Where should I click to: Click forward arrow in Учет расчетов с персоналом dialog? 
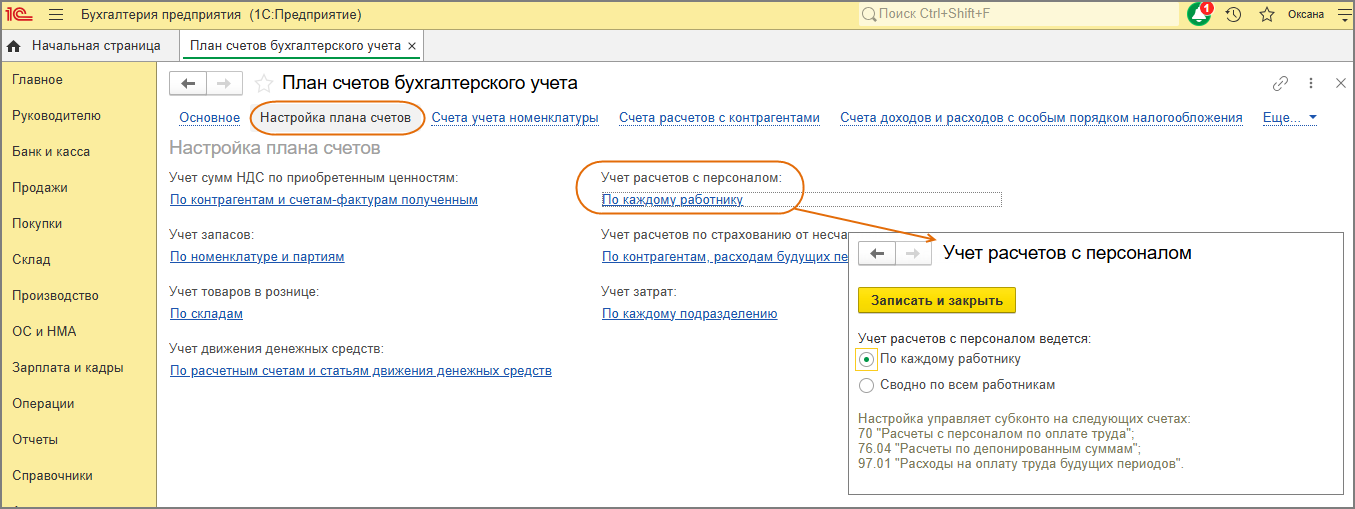pos(913,253)
